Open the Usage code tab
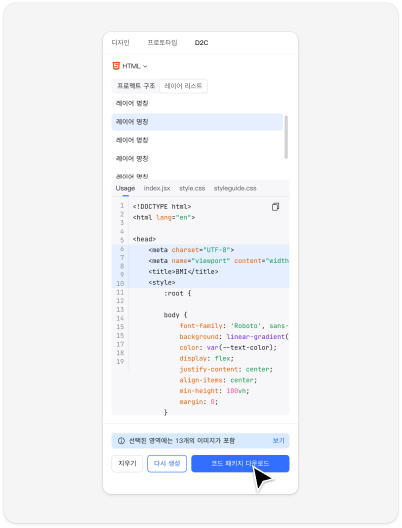Screen dimensions: 402x528 [x=125, y=188]
